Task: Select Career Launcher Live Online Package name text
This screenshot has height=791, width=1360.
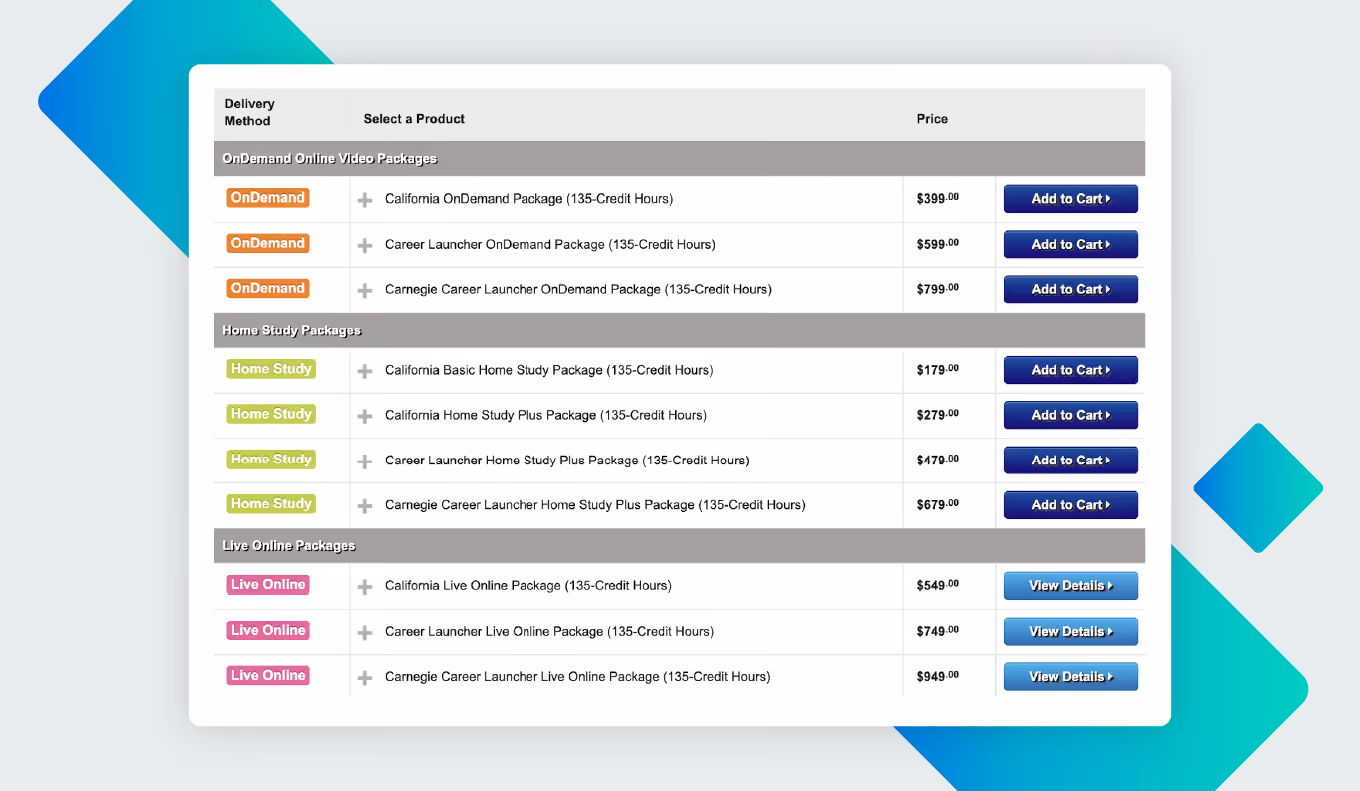Action: pyautogui.click(x=549, y=632)
